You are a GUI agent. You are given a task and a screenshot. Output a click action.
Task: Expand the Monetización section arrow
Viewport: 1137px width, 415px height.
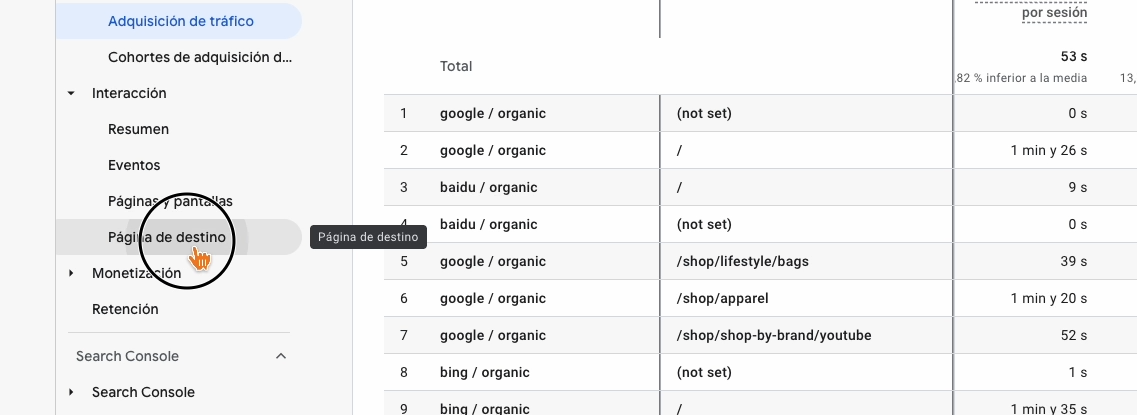pyautogui.click(x=71, y=273)
